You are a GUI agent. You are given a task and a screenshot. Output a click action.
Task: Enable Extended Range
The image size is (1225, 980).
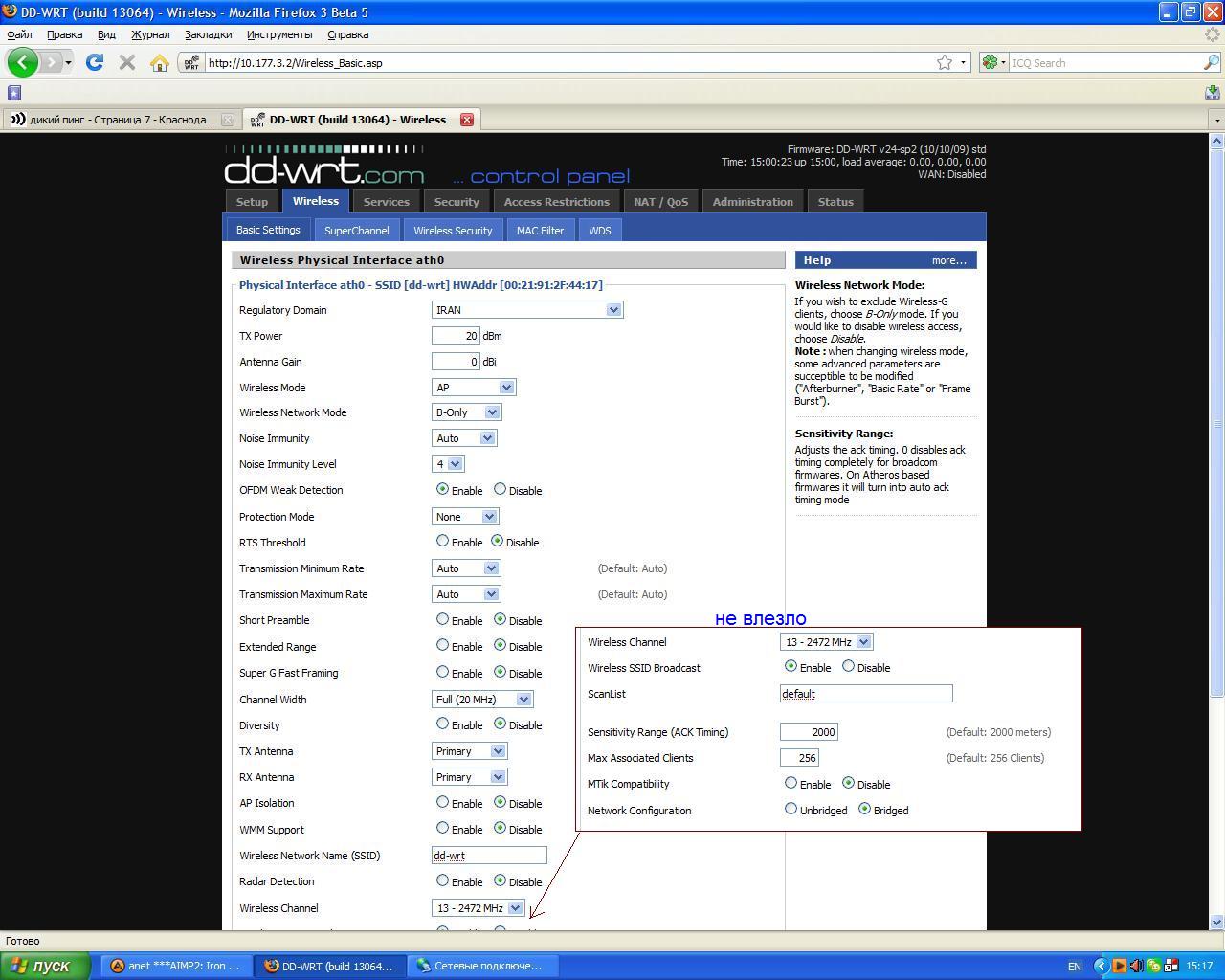[442, 645]
